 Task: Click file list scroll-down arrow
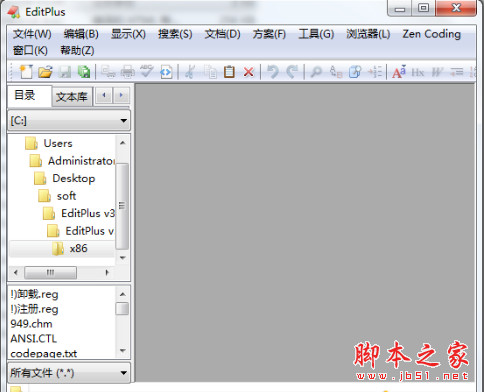pyautogui.click(x=122, y=351)
